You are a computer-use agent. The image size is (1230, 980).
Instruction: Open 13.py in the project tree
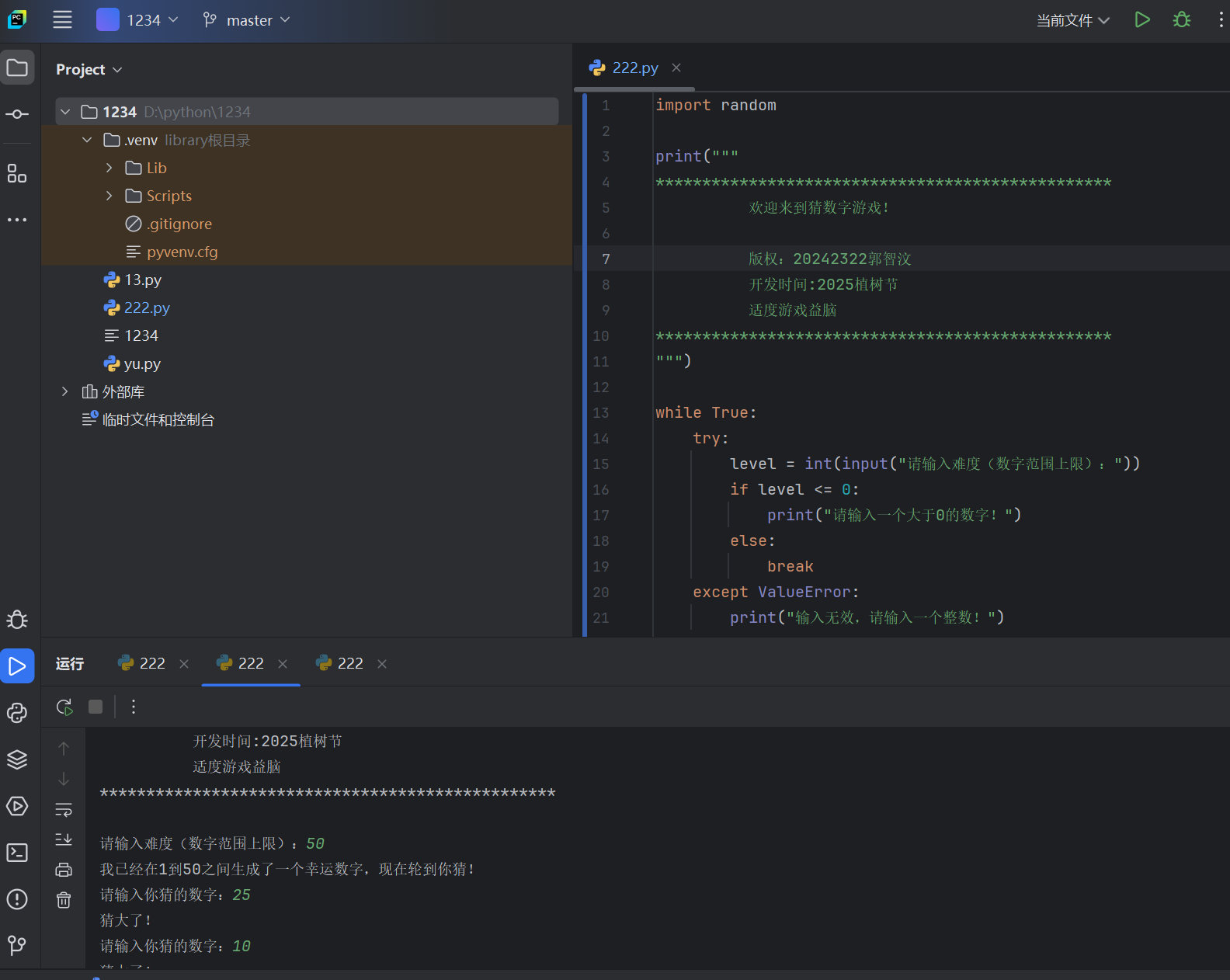[143, 280]
